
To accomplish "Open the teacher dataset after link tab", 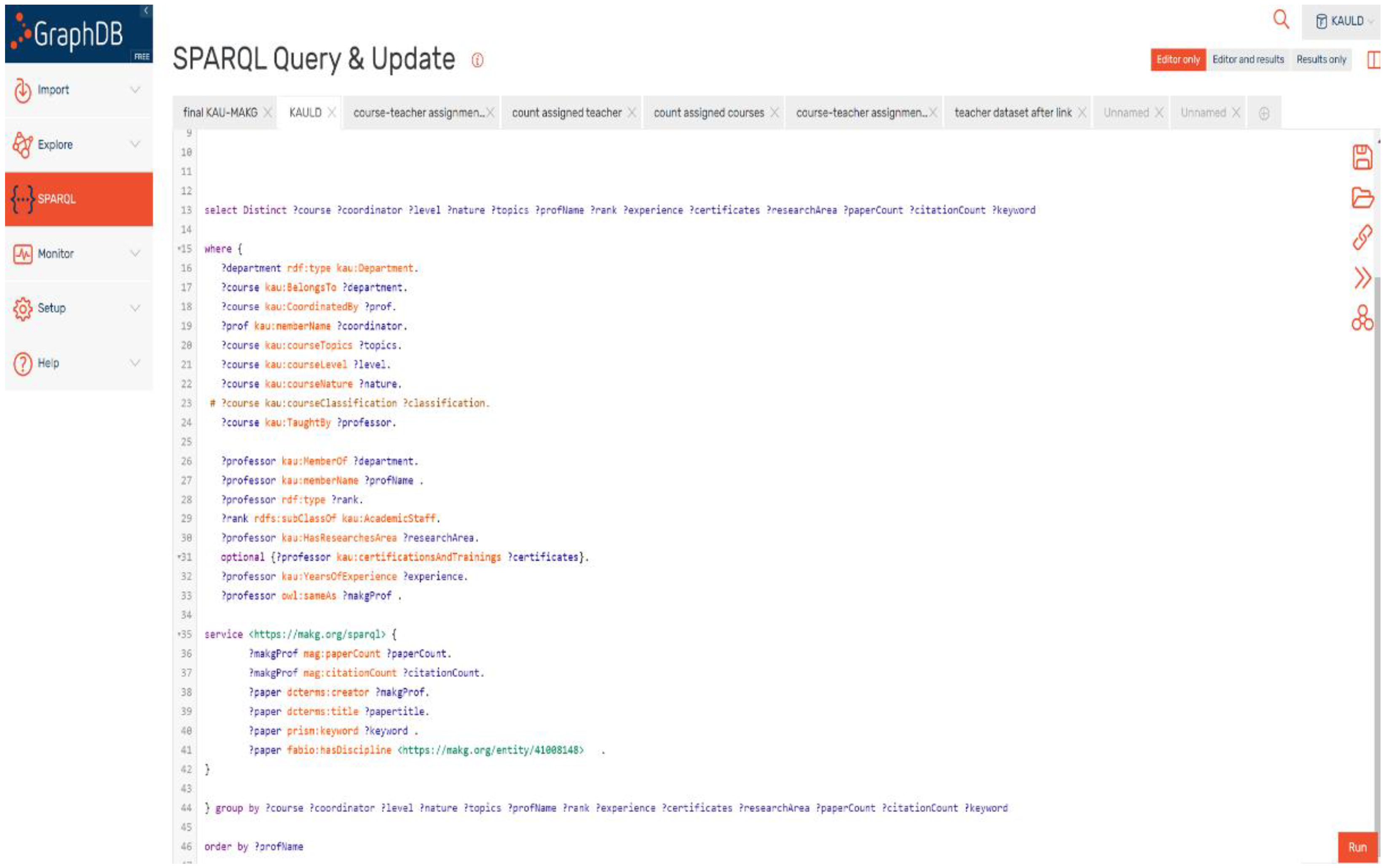I will [1012, 113].
